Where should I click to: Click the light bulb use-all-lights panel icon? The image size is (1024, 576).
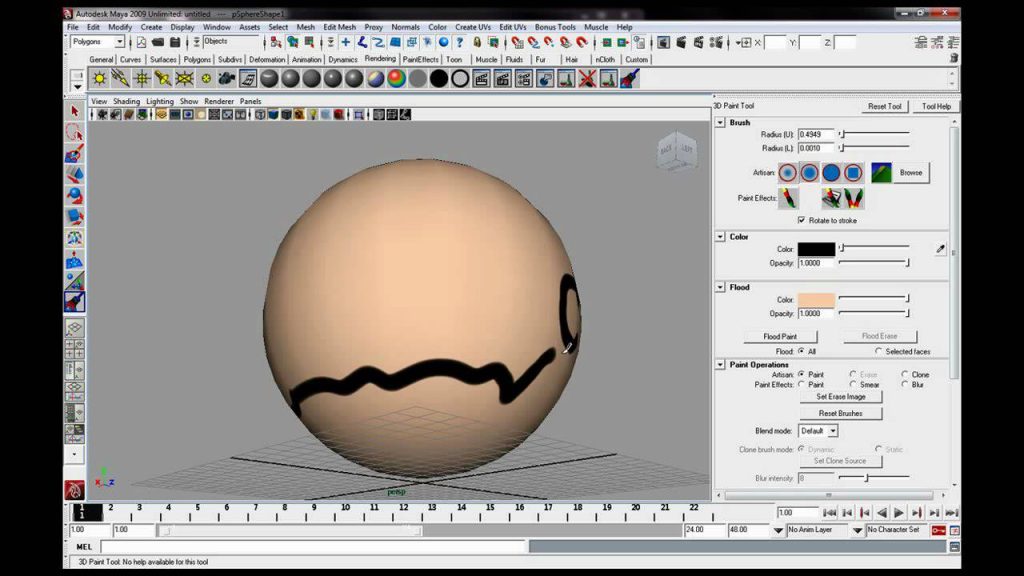(x=312, y=115)
